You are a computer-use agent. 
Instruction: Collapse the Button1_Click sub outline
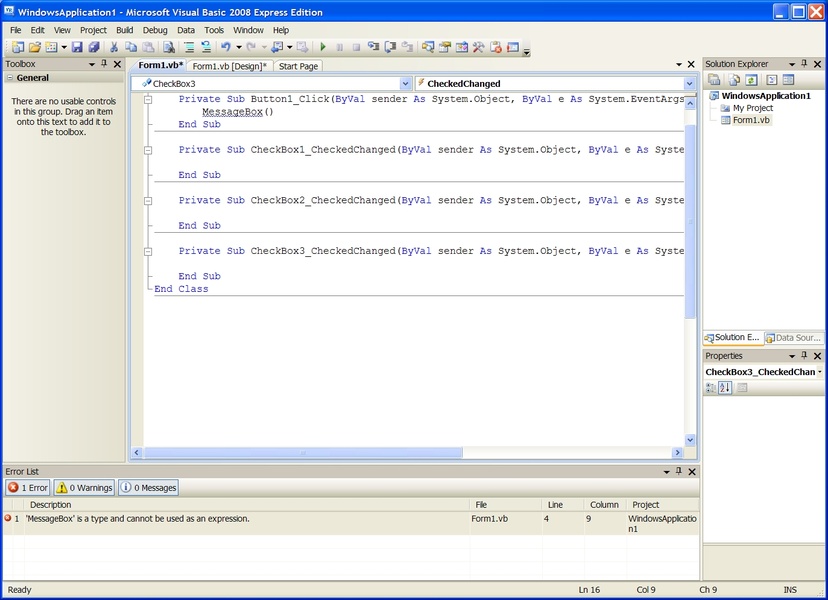pos(149,100)
